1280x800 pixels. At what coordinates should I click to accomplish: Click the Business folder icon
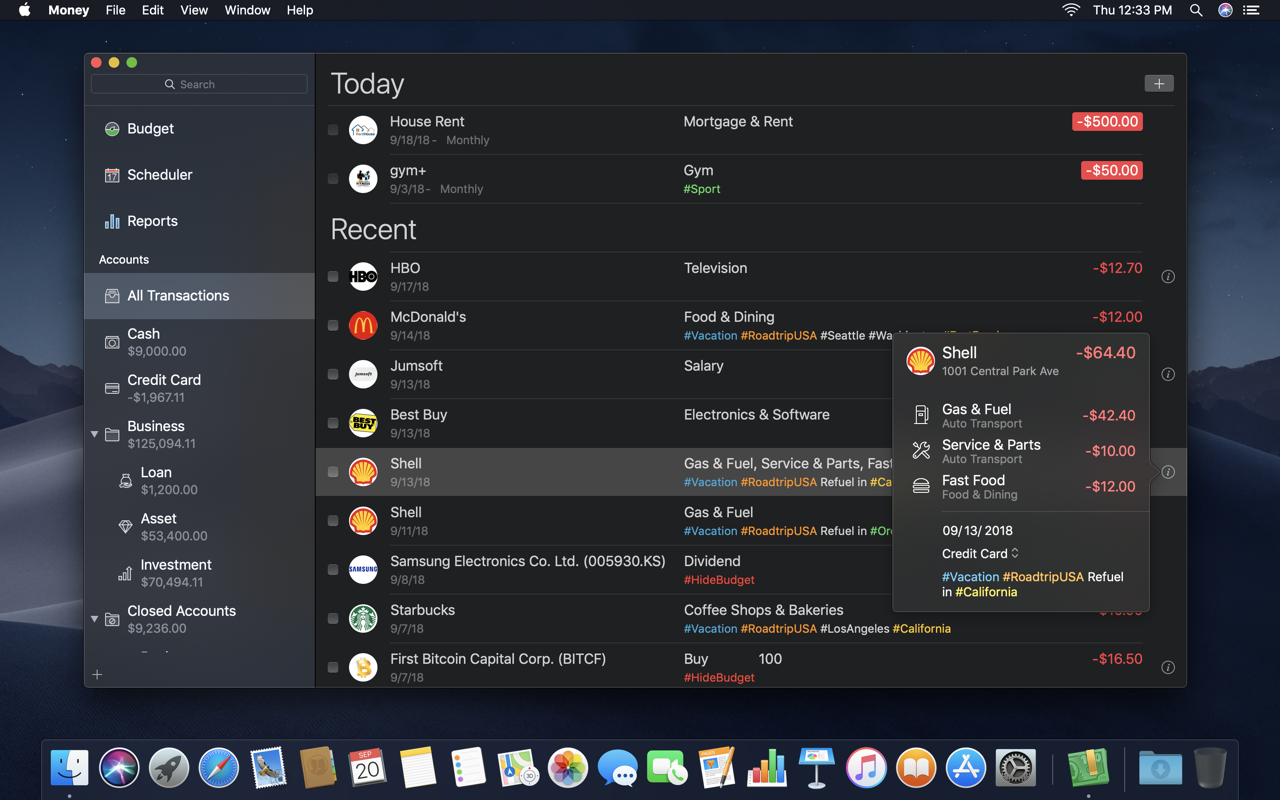[112, 435]
